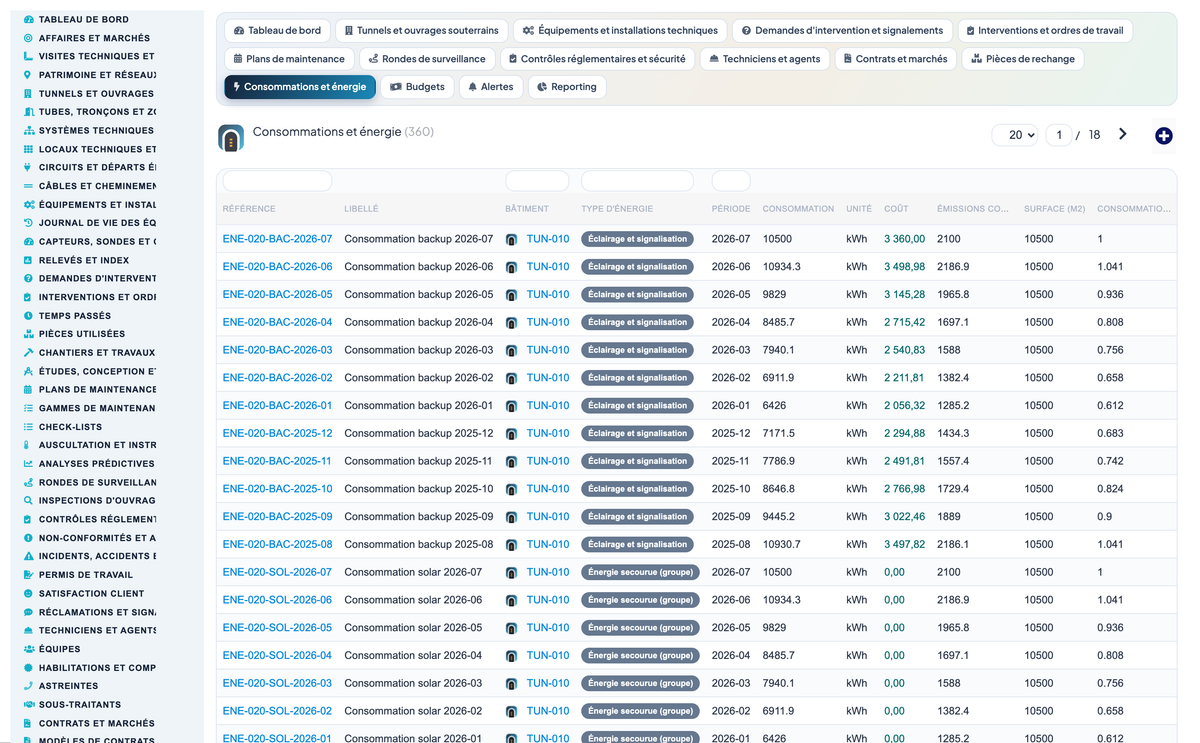
Task: Click tunnel icon in ENE-020-SOL-2026-07 row
Action: [x=512, y=573]
